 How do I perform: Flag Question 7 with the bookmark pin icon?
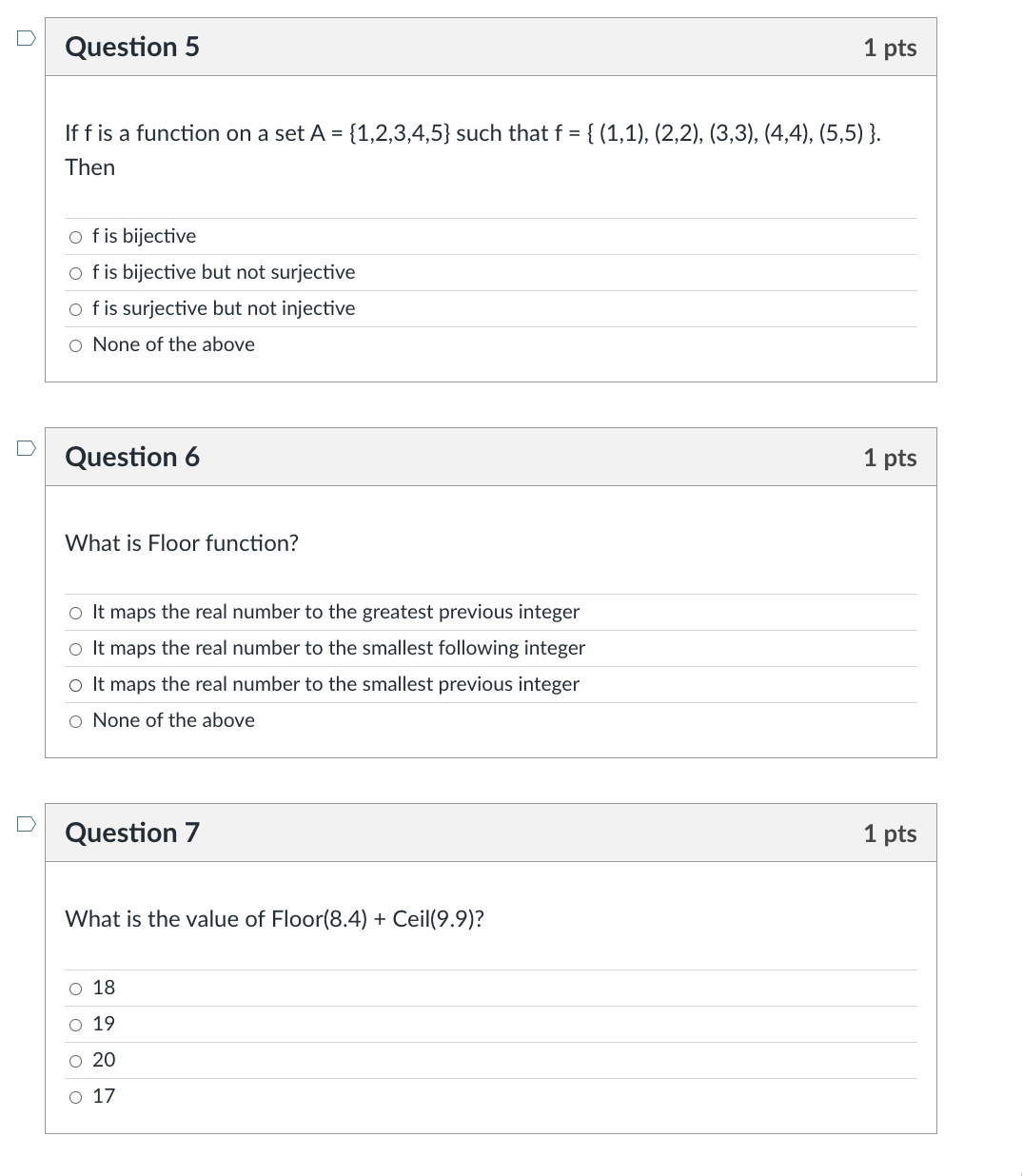[26, 823]
